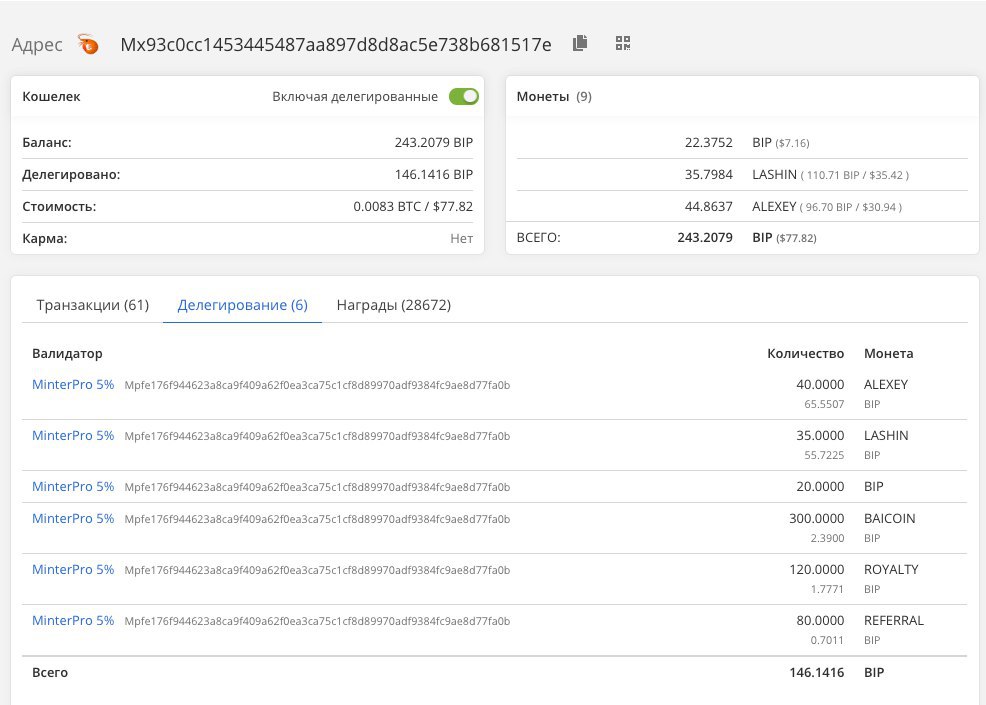Screen dimensions: 986x705
Task: Click the orange avatar icon beside address
Action: click(88, 44)
